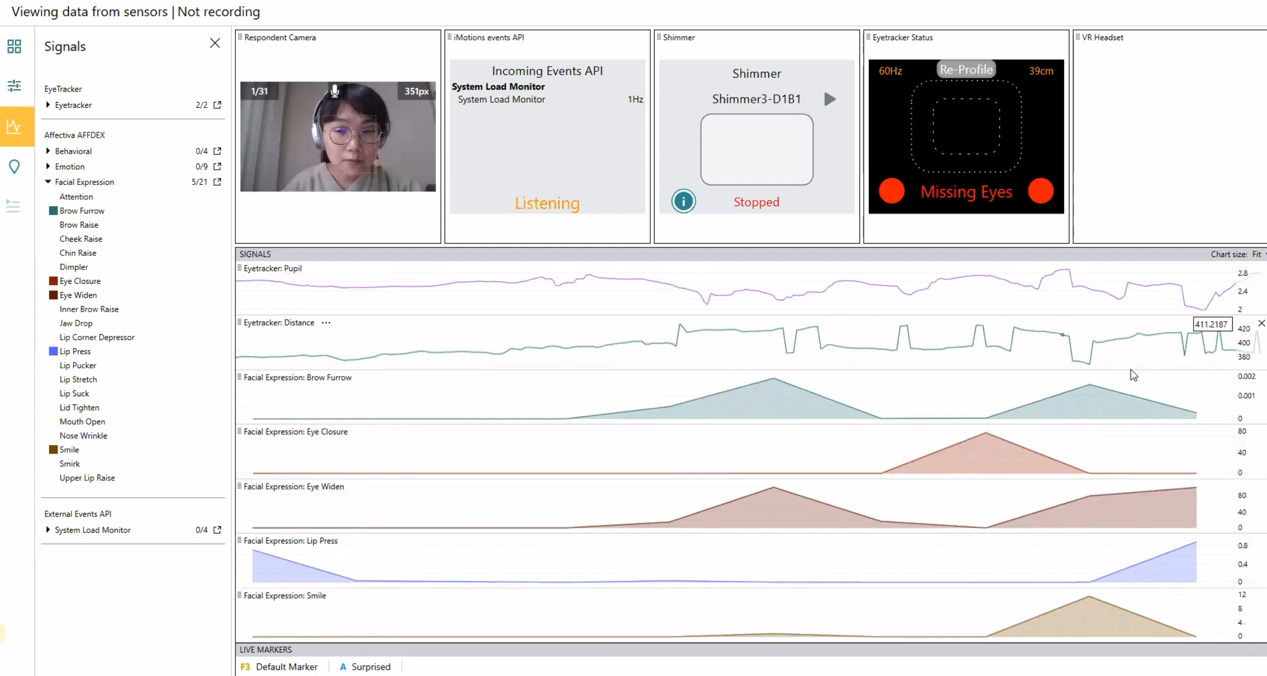The height and width of the screenshot is (676, 1267).
Task: Open the location marker pin icon
Action: (14, 167)
